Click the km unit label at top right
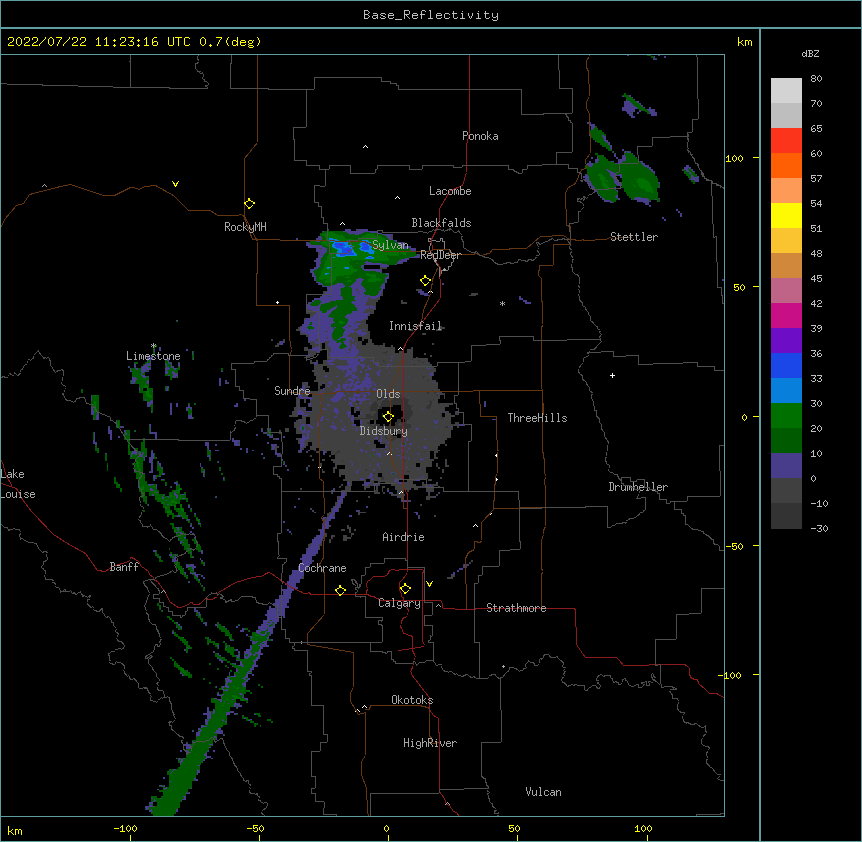The width and height of the screenshot is (862, 842). point(744,42)
